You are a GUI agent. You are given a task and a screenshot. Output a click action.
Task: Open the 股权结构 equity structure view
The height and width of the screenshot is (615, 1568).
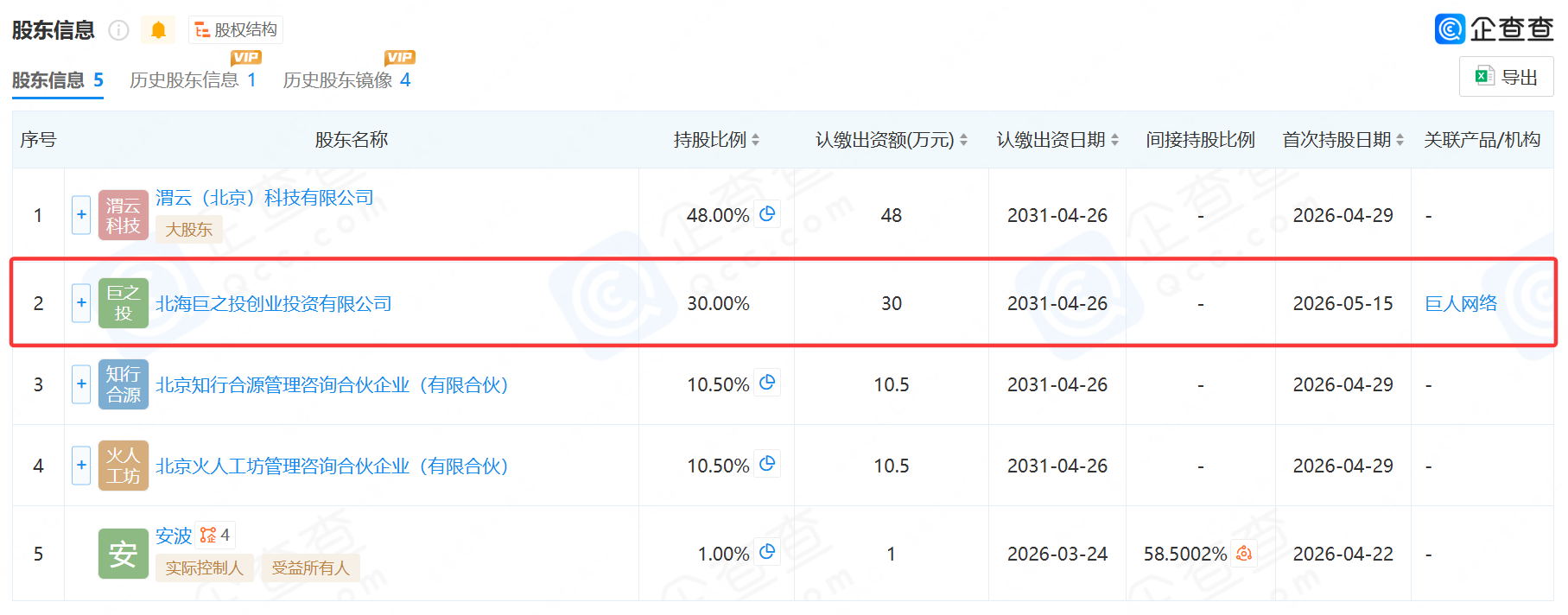click(236, 30)
